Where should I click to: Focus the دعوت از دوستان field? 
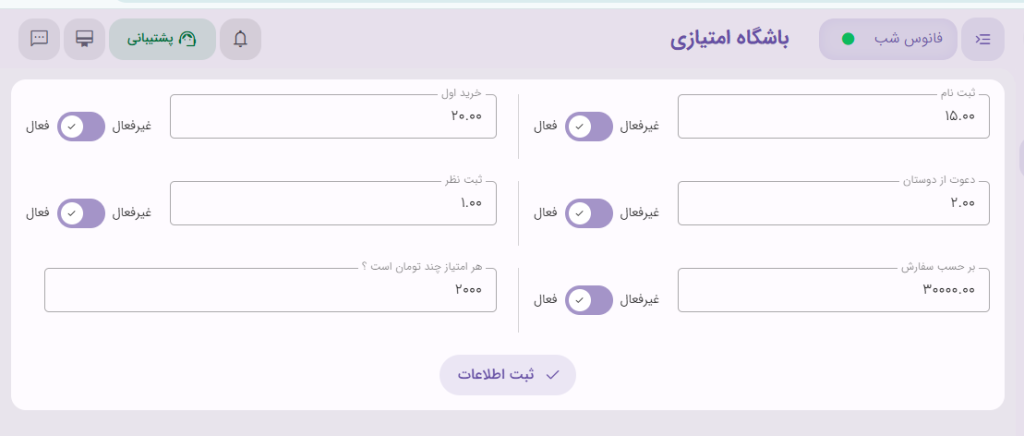[x=833, y=204]
